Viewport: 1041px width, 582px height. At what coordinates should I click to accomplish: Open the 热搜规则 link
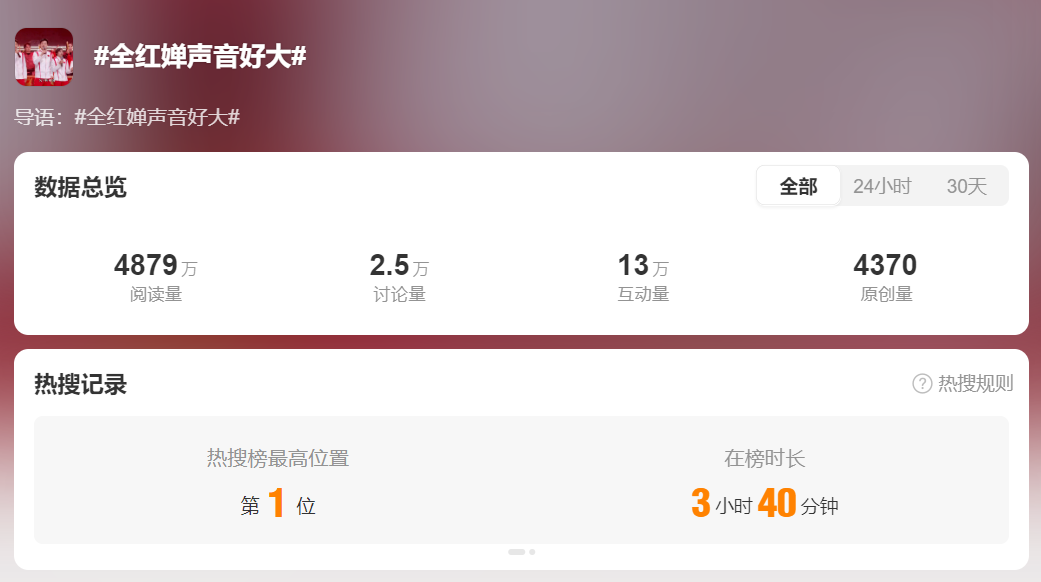click(x=975, y=384)
